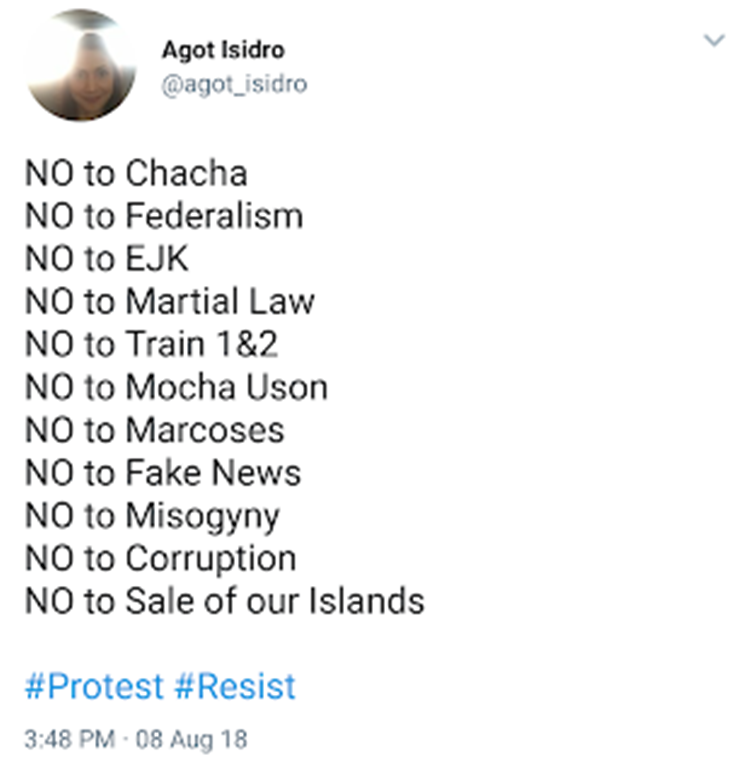Tap the 'NO to Train 1&2' line
This screenshot has width=750, height=774.
click(151, 344)
